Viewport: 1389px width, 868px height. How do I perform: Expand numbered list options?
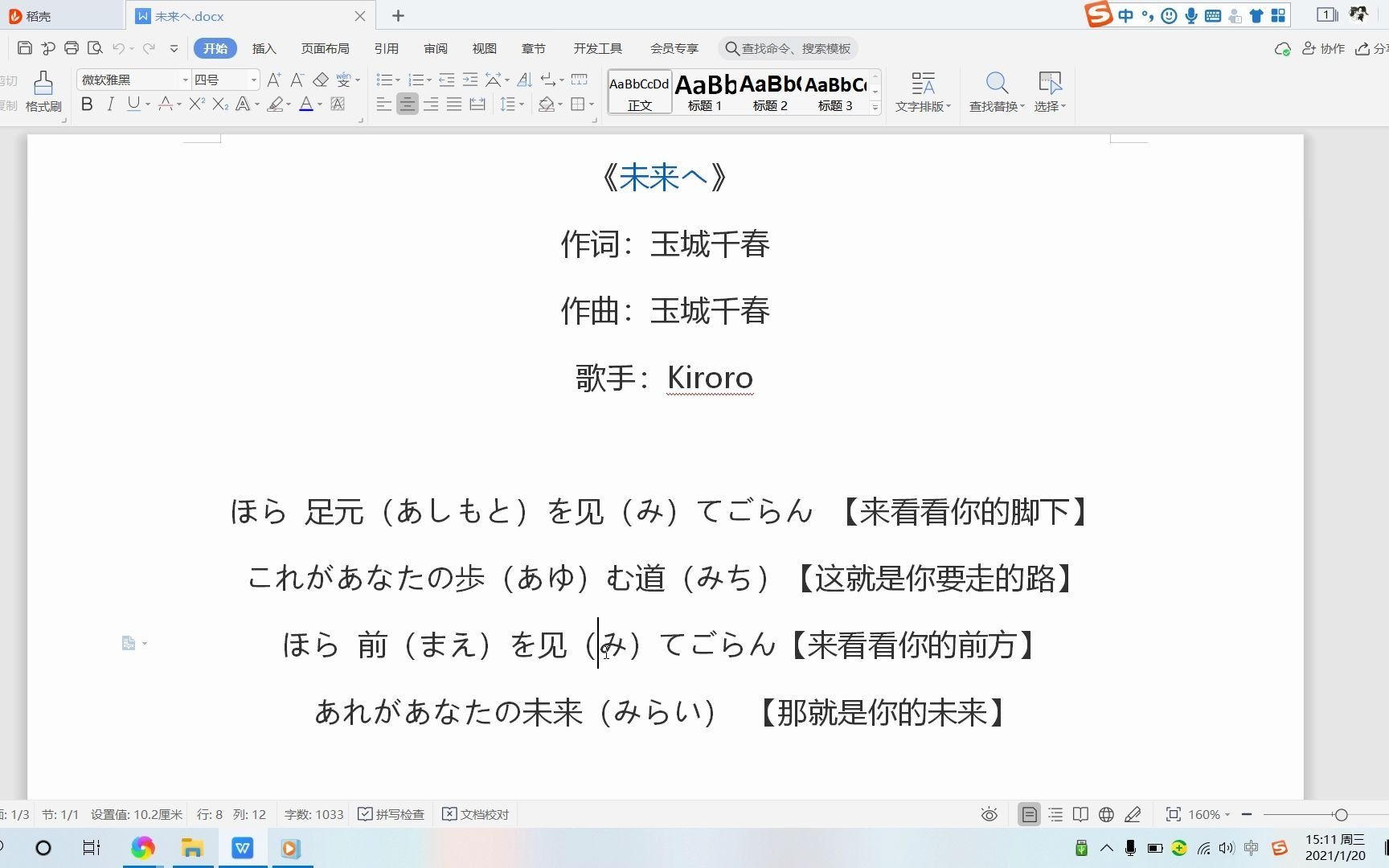click(x=429, y=80)
